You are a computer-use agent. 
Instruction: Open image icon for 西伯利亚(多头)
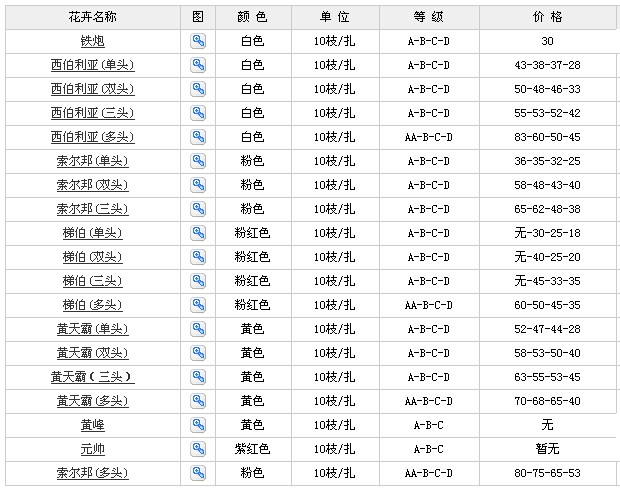click(x=198, y=137)
